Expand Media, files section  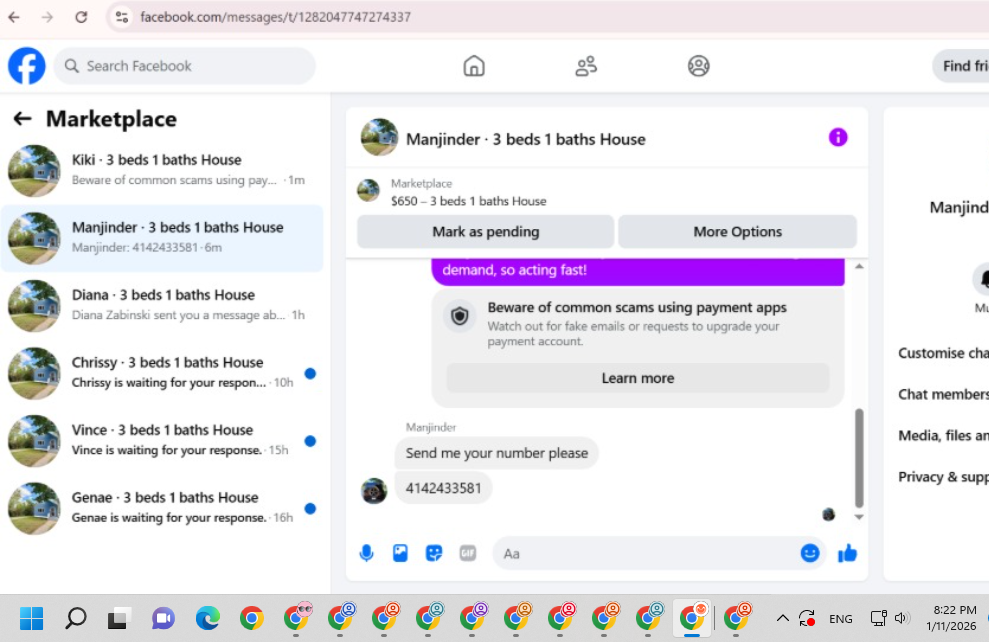coord(942,435)
